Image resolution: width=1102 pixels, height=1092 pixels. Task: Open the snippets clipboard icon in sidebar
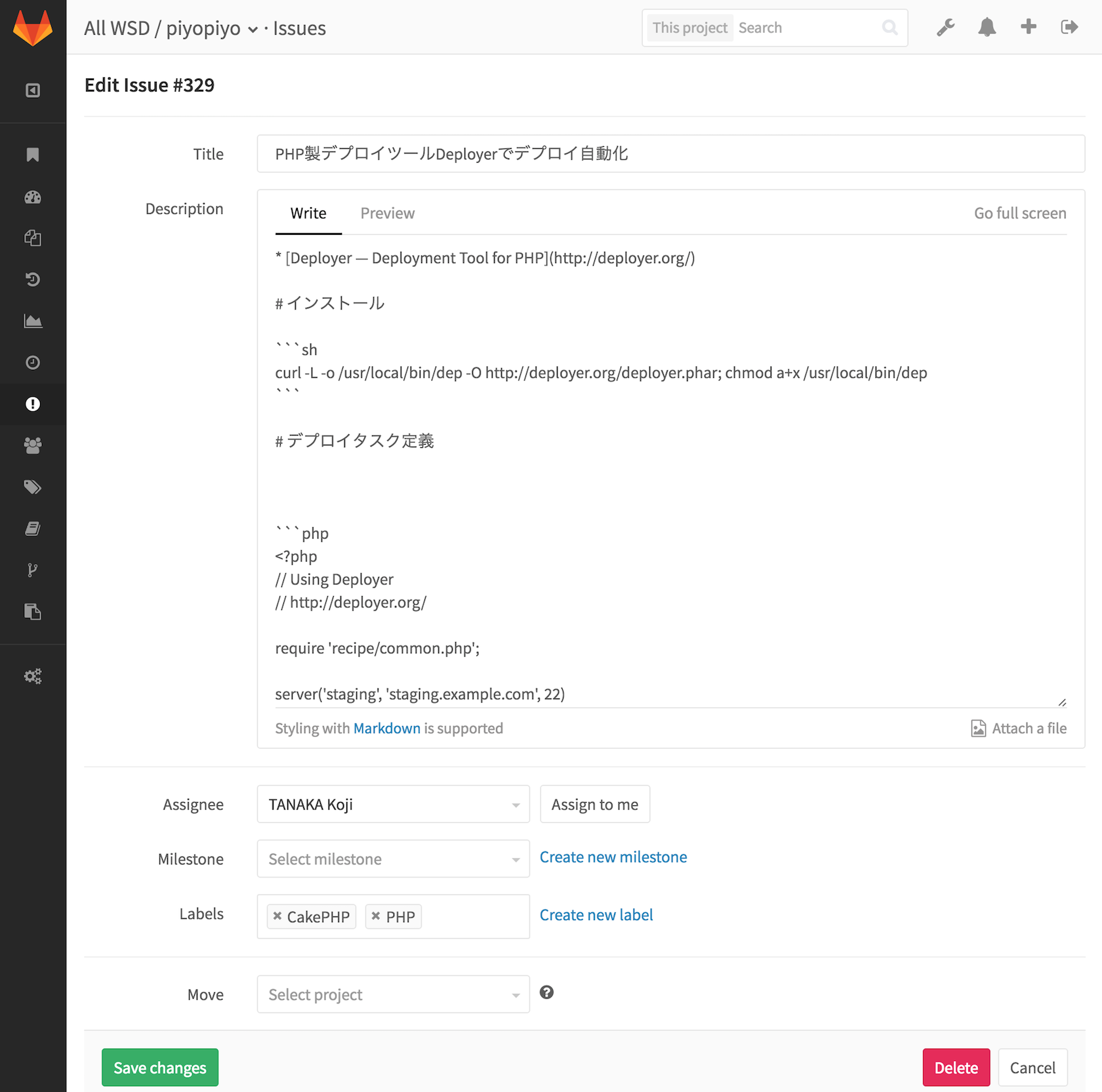[x=33, y=612]
